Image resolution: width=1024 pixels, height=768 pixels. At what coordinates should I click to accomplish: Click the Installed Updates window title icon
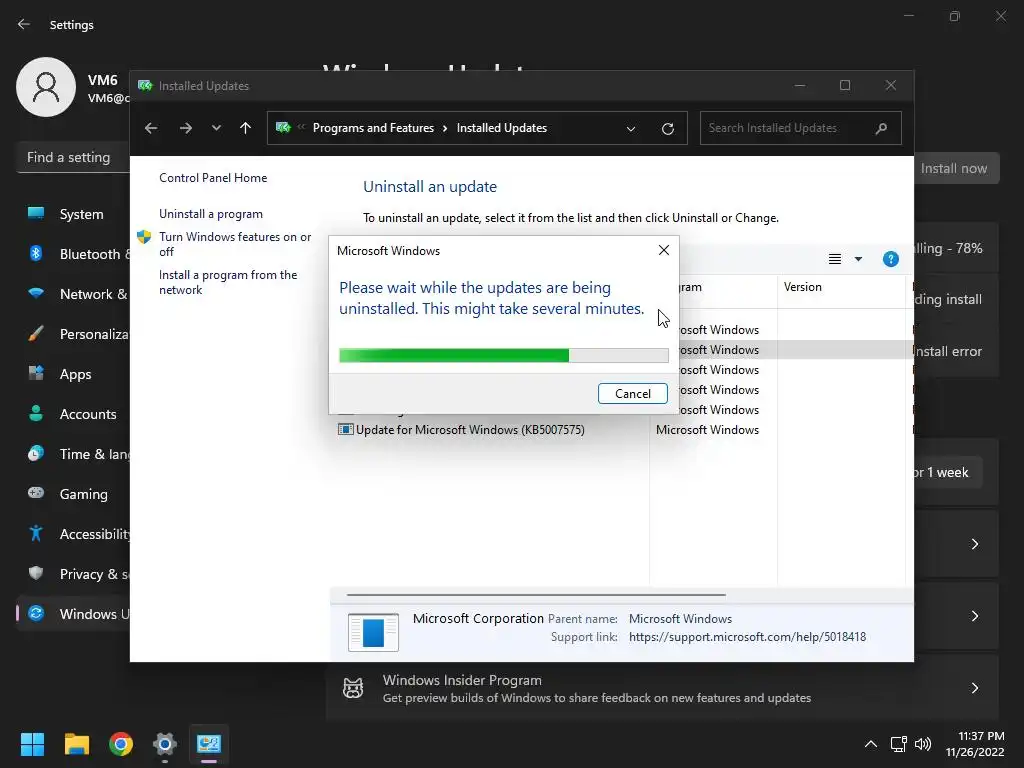click(145, 86)
